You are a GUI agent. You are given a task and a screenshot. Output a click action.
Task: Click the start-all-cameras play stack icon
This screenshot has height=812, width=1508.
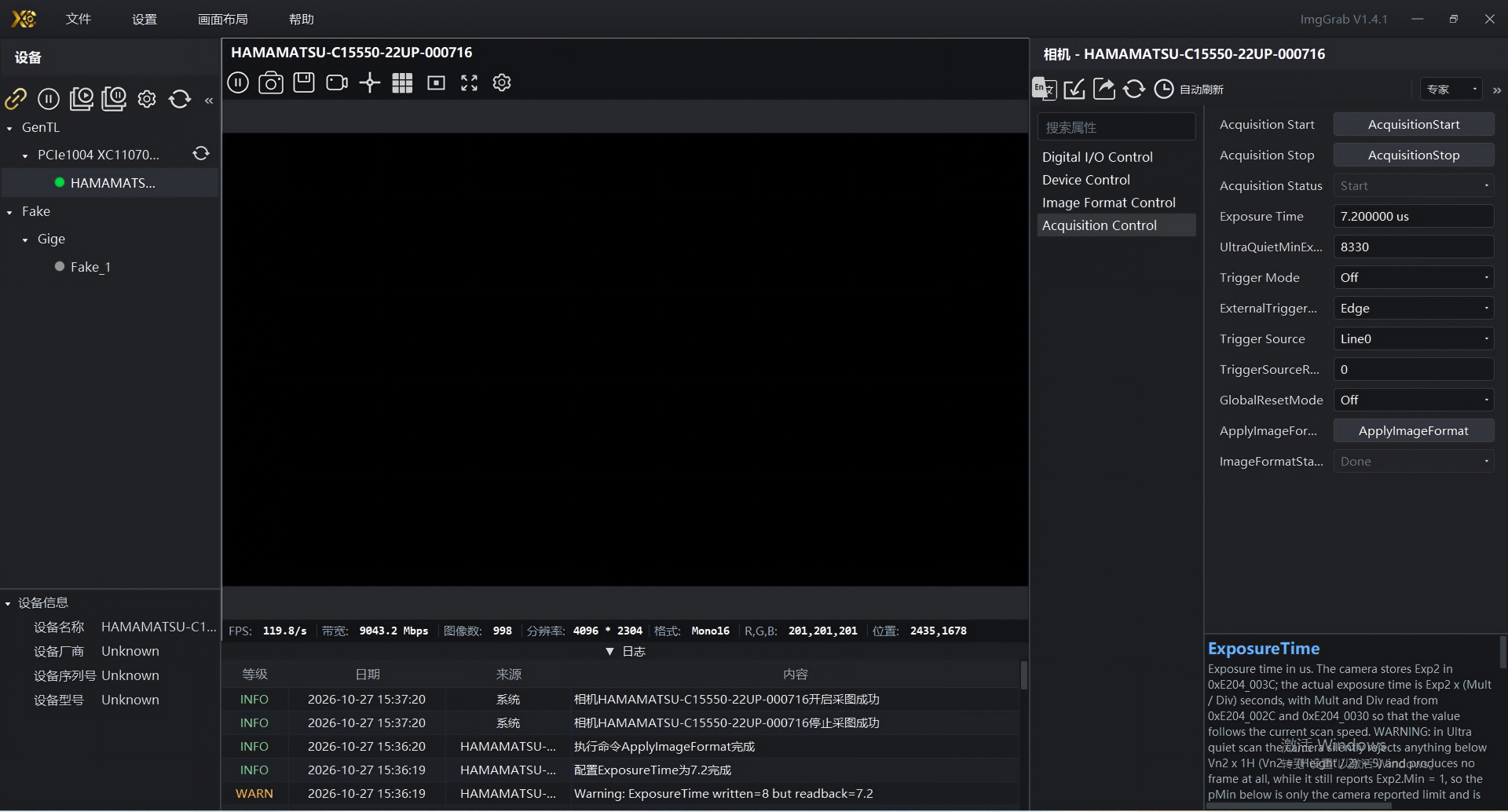tap(81, 99)
